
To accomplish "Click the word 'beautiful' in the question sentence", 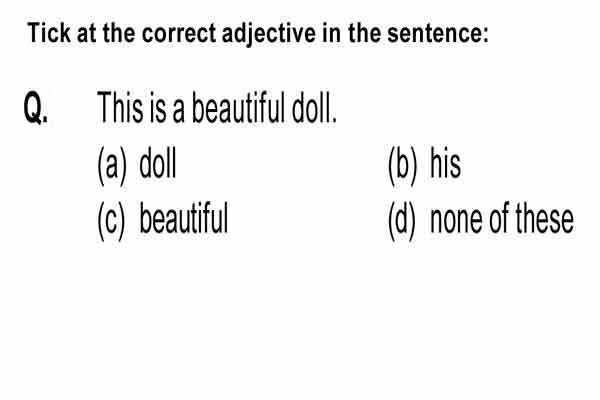I will point(238,108).
